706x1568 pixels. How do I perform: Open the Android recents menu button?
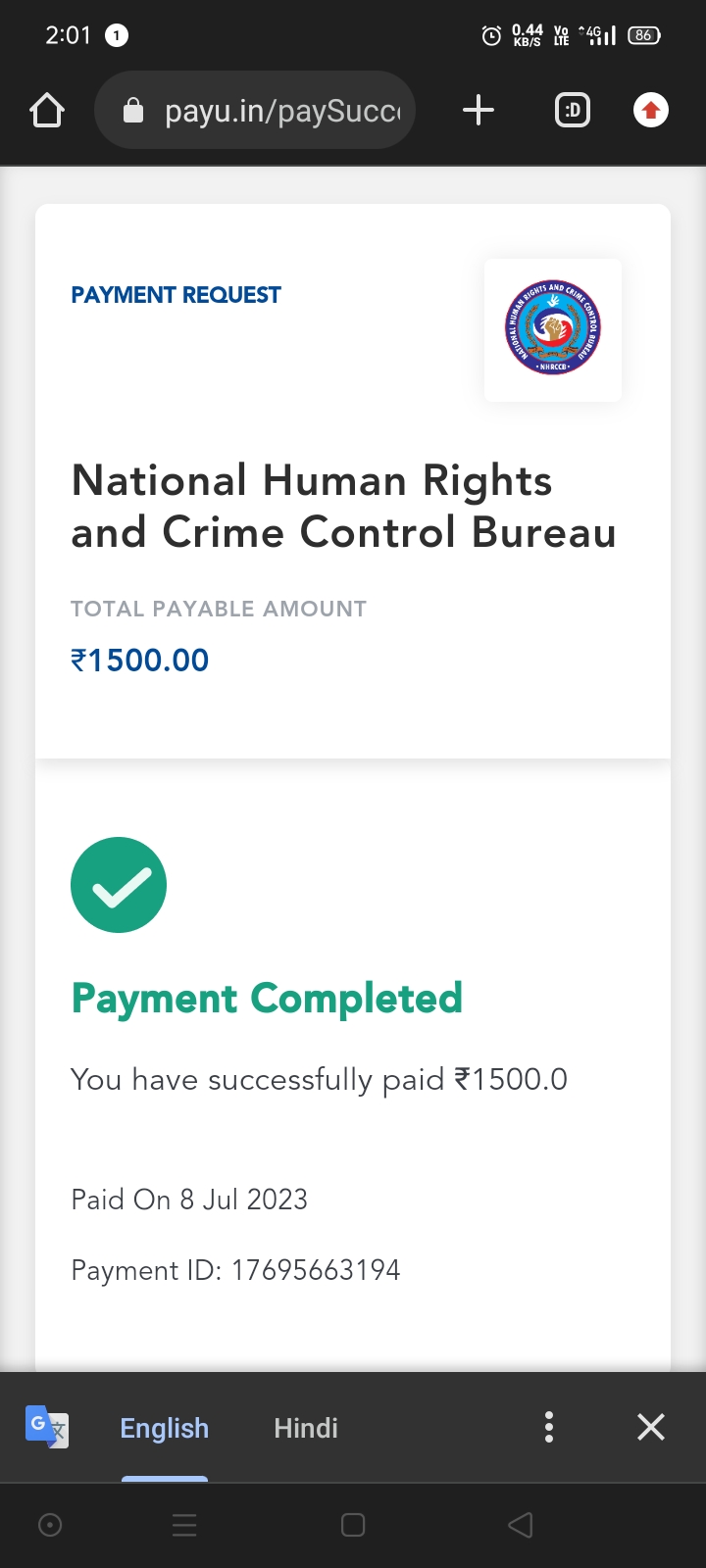click(184, 1525)
